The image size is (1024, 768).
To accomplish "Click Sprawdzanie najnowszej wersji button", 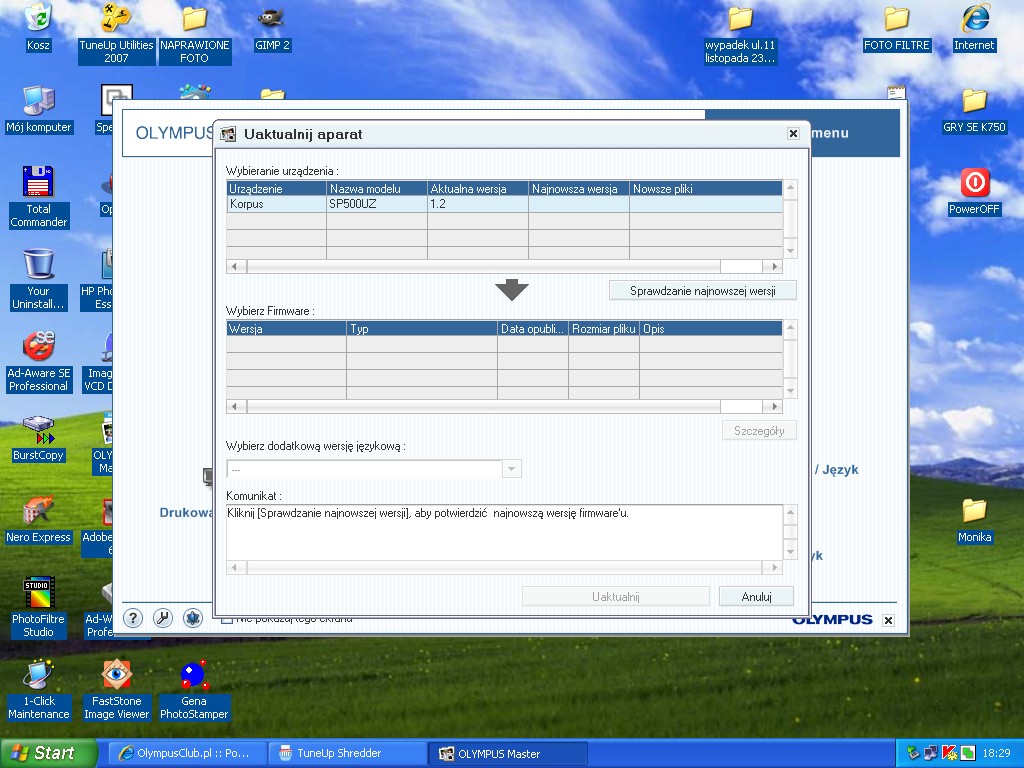I will pyautogui.click(x=702, y=291).
